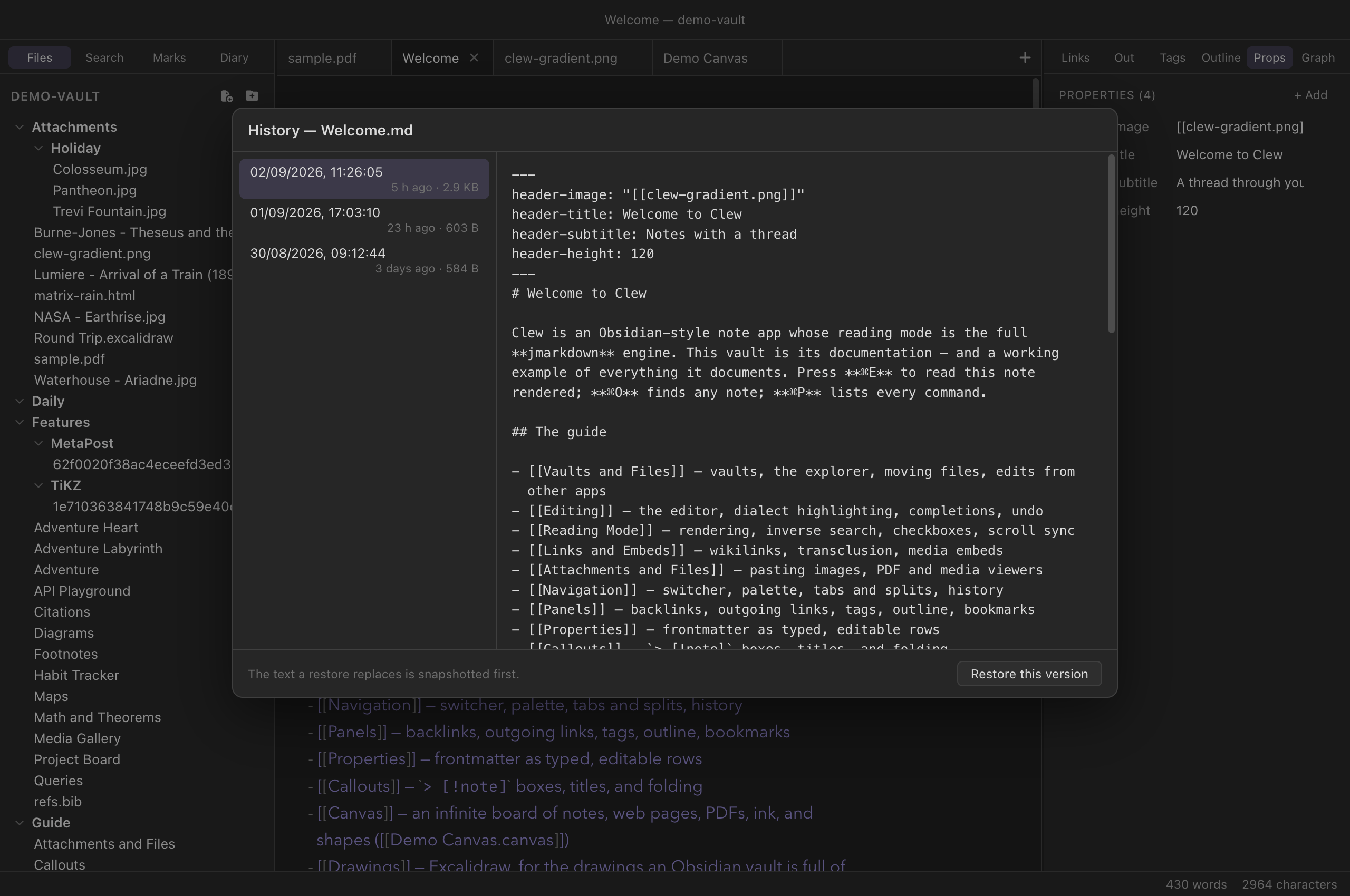The height and width of the screenshot is (896, 1350).
Task: Collapse the Holiday folder
Action: (x=38, y=148)
